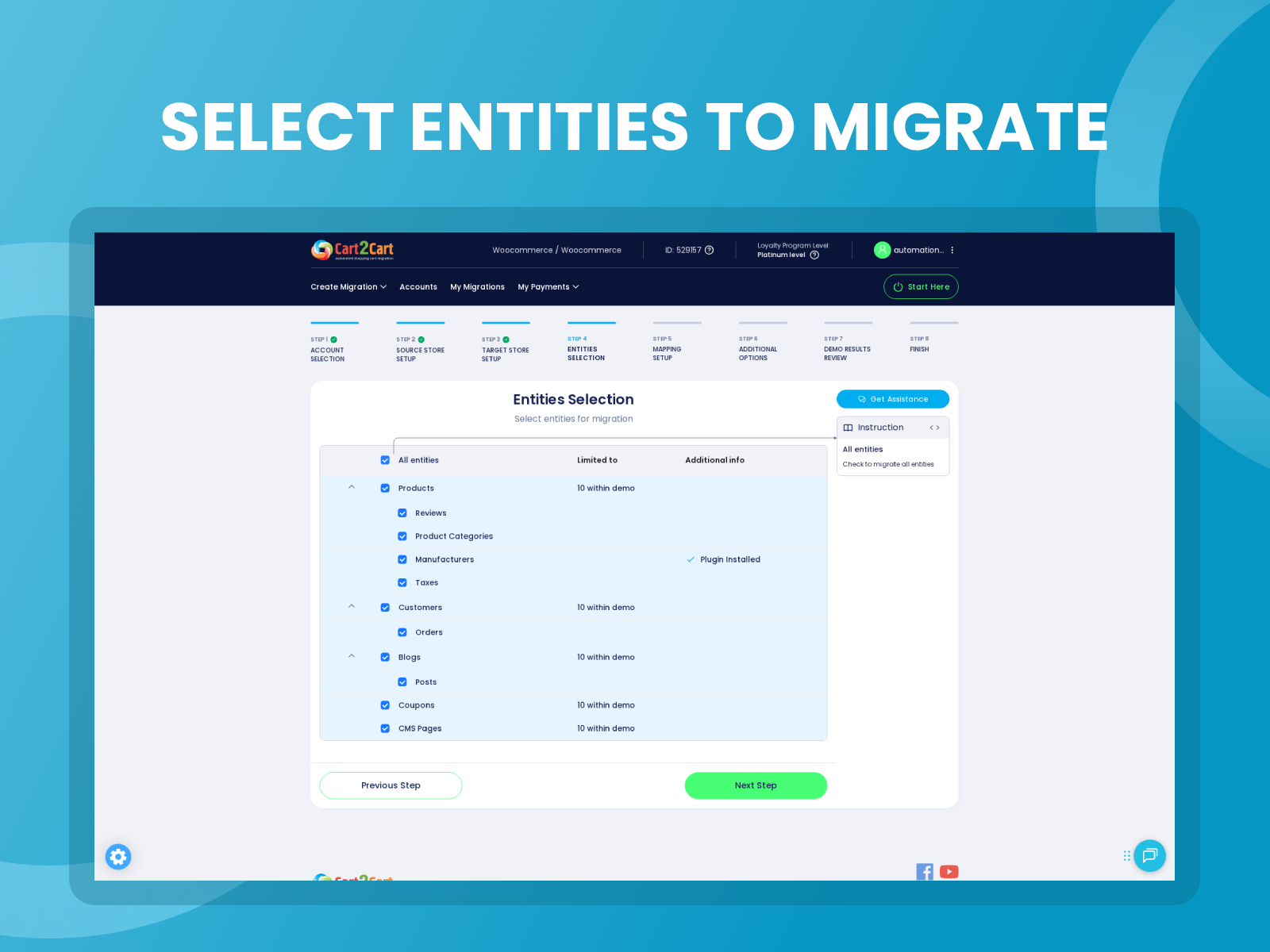This screenshot has height=952, width=1270.
Task: Select Step 8 Finish tab
Action: [933, 339]
